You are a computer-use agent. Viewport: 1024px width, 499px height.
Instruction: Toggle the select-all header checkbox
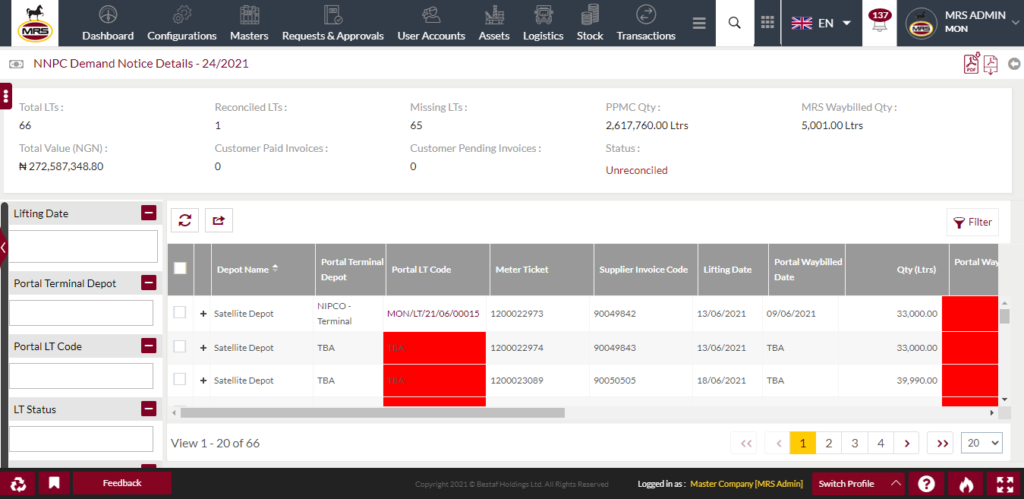point(180,268)
